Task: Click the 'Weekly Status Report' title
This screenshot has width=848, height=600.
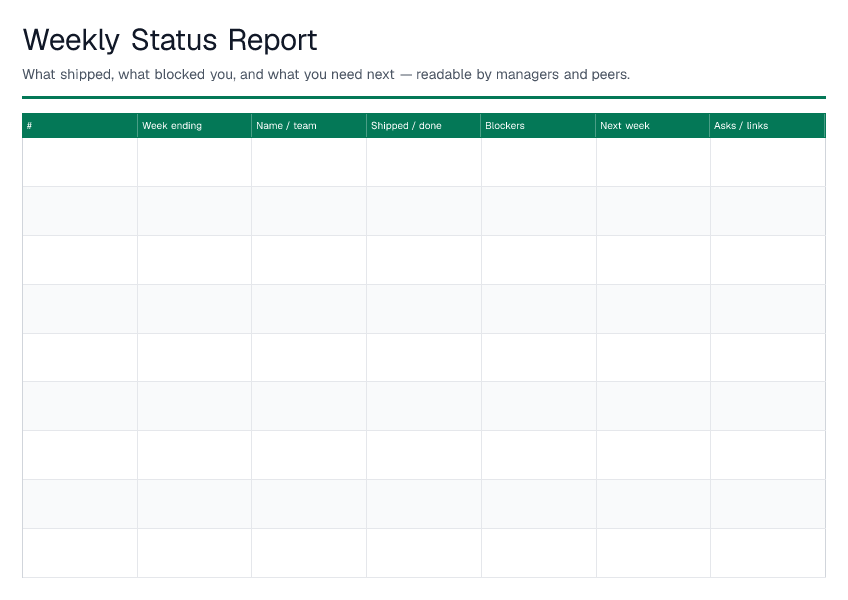Action: (x=170, y=40)
